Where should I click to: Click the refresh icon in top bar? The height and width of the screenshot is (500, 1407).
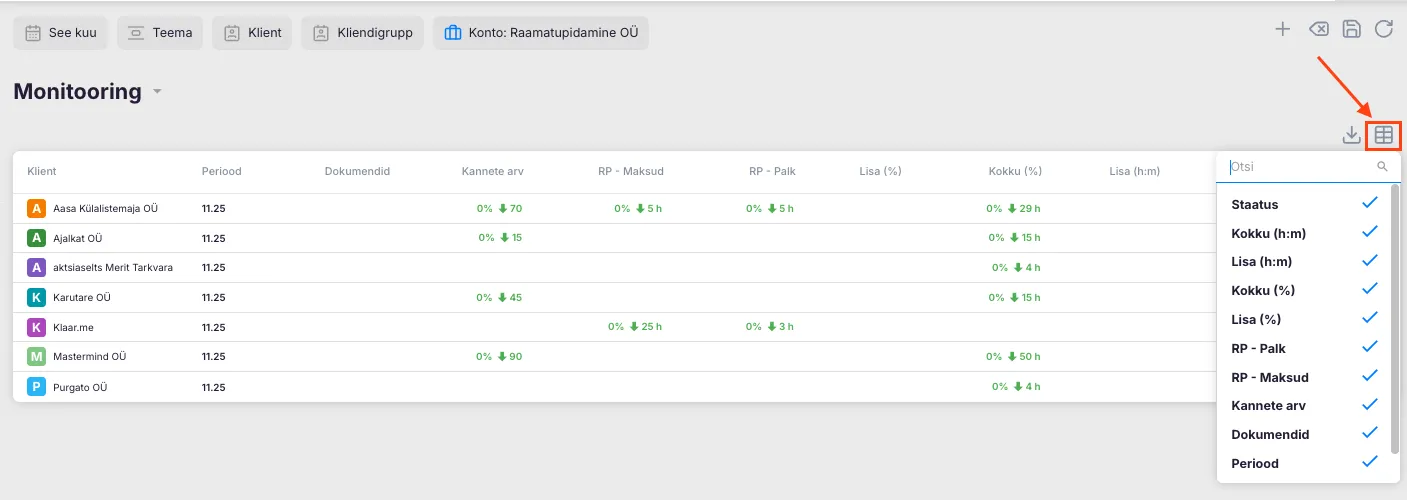(x=1384, y=29)
